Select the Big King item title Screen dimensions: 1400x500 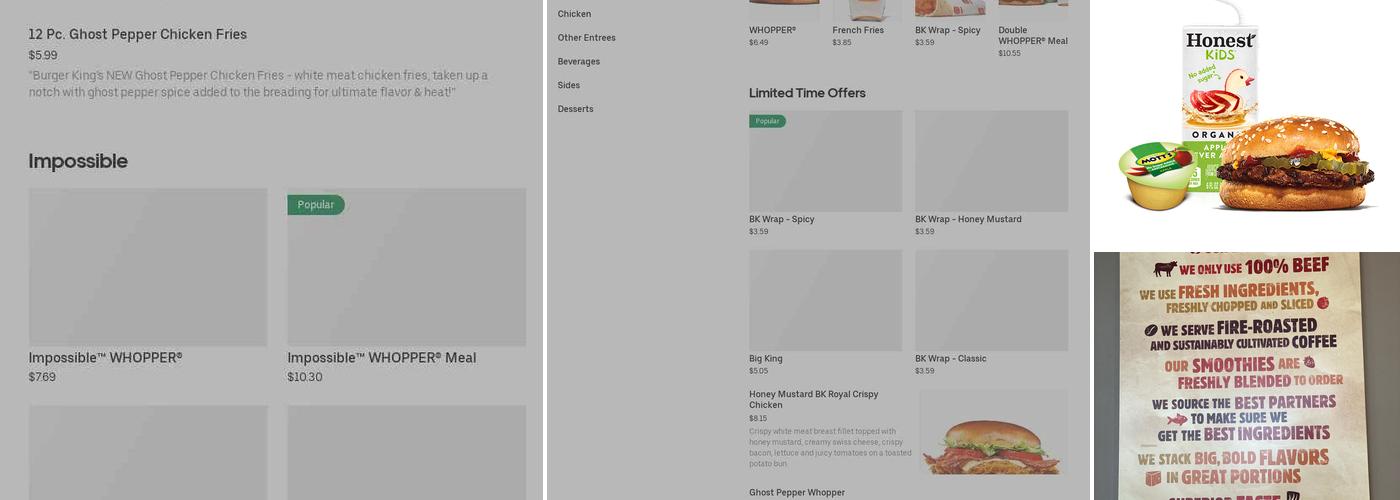[x=766, y=359]
